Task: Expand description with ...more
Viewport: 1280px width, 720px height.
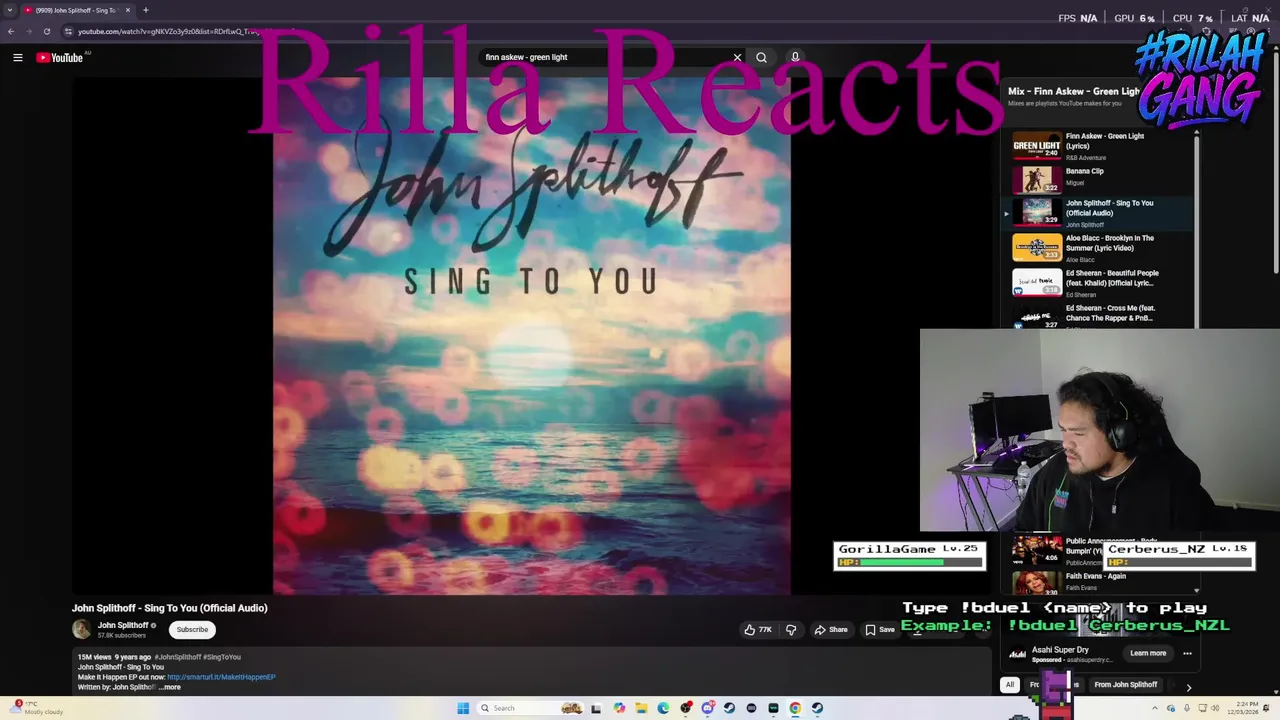Action: (170, 687)
